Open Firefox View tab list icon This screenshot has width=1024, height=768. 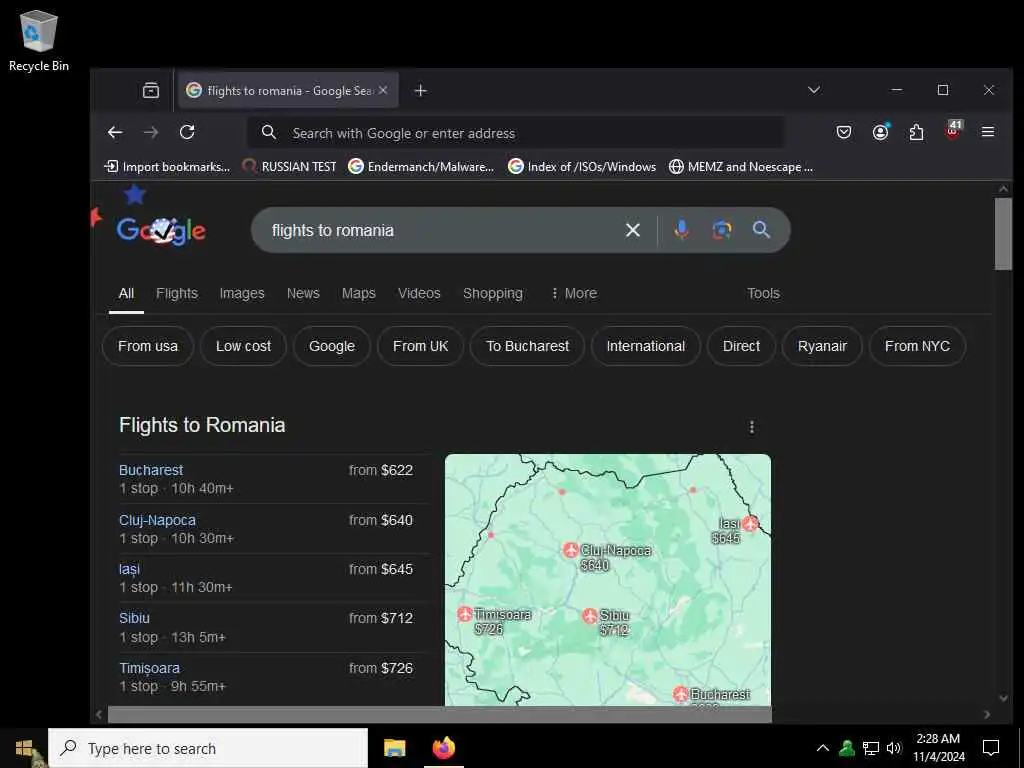(151, 90)
